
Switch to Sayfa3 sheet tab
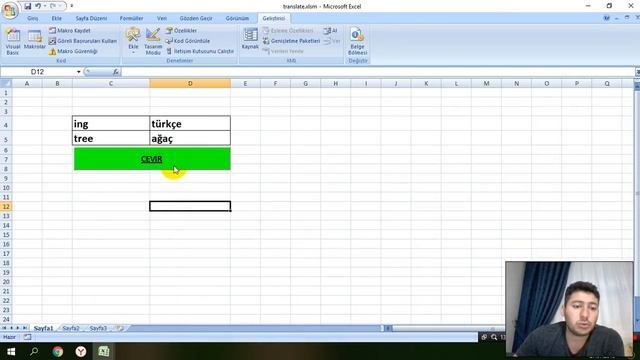tap(98, 328)
